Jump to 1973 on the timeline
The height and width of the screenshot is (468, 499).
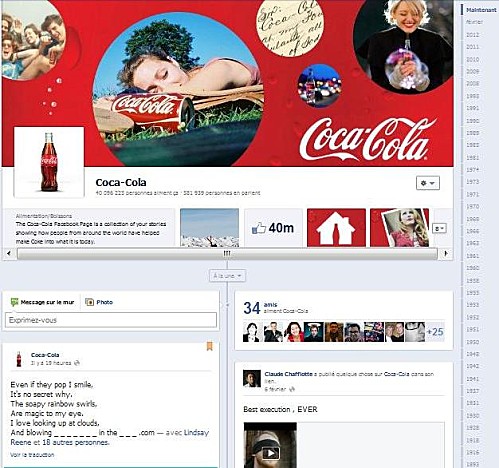[x=472, y=182]
